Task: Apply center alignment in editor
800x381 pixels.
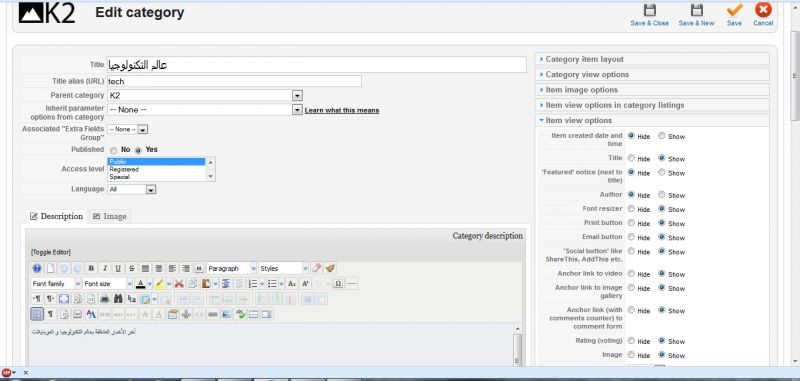Action: (159, 268)
